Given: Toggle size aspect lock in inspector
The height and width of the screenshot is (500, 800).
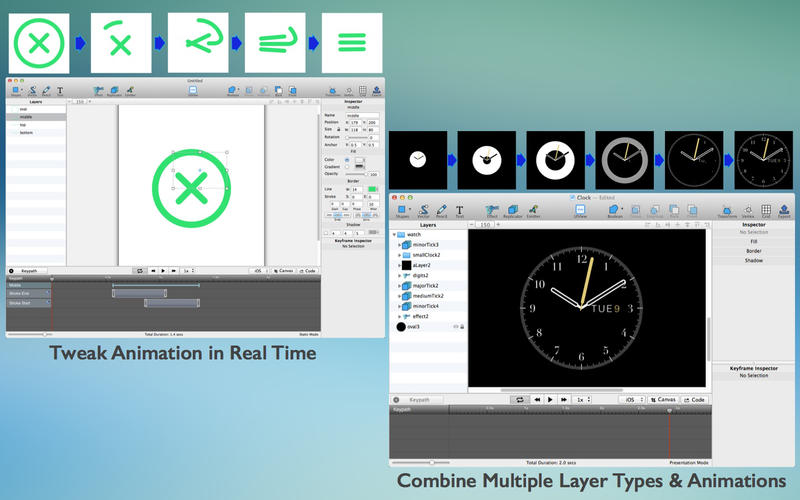Looking at the screenshot, I should click(338, 130).
